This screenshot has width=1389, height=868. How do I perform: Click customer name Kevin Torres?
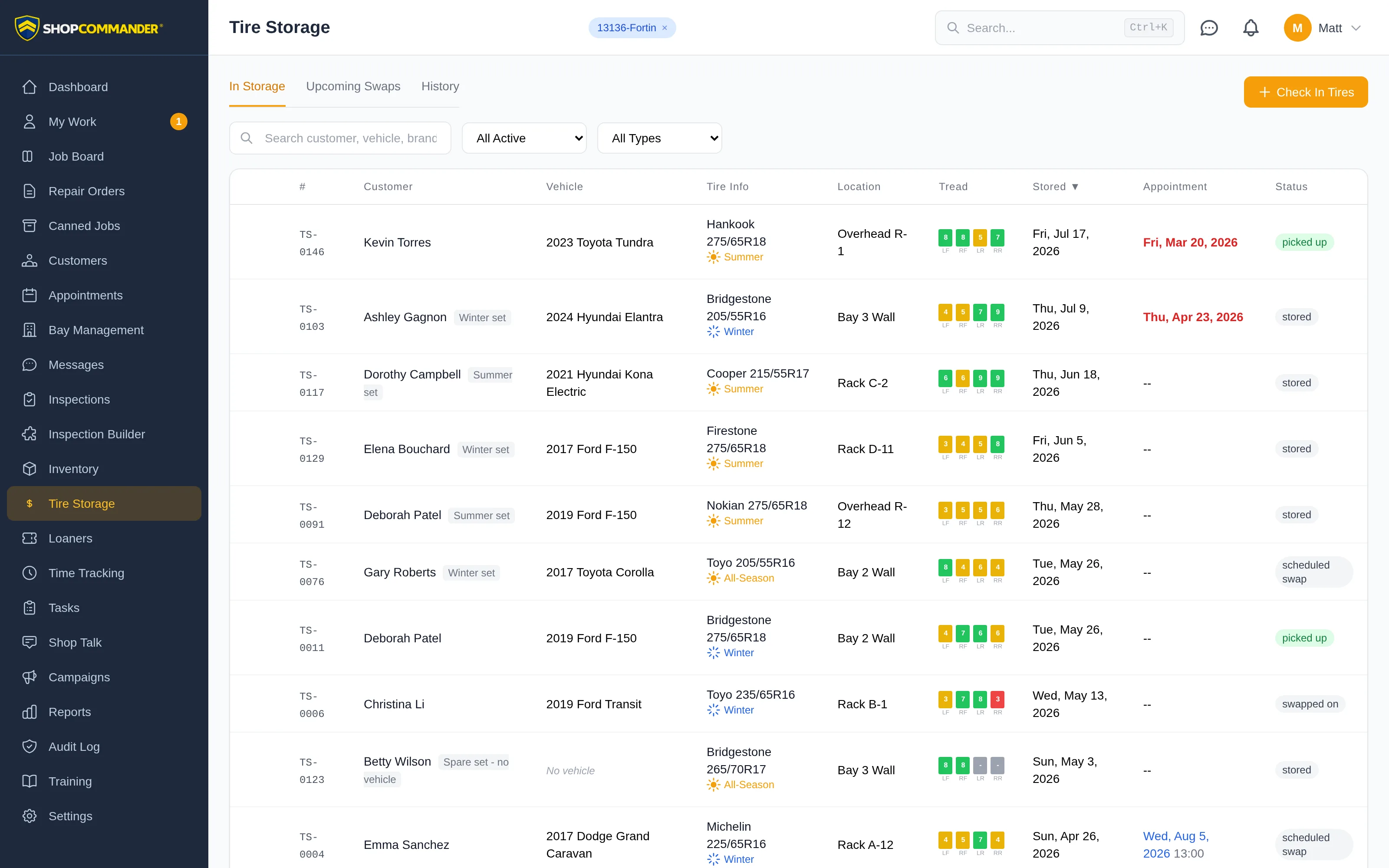[397, 242]
